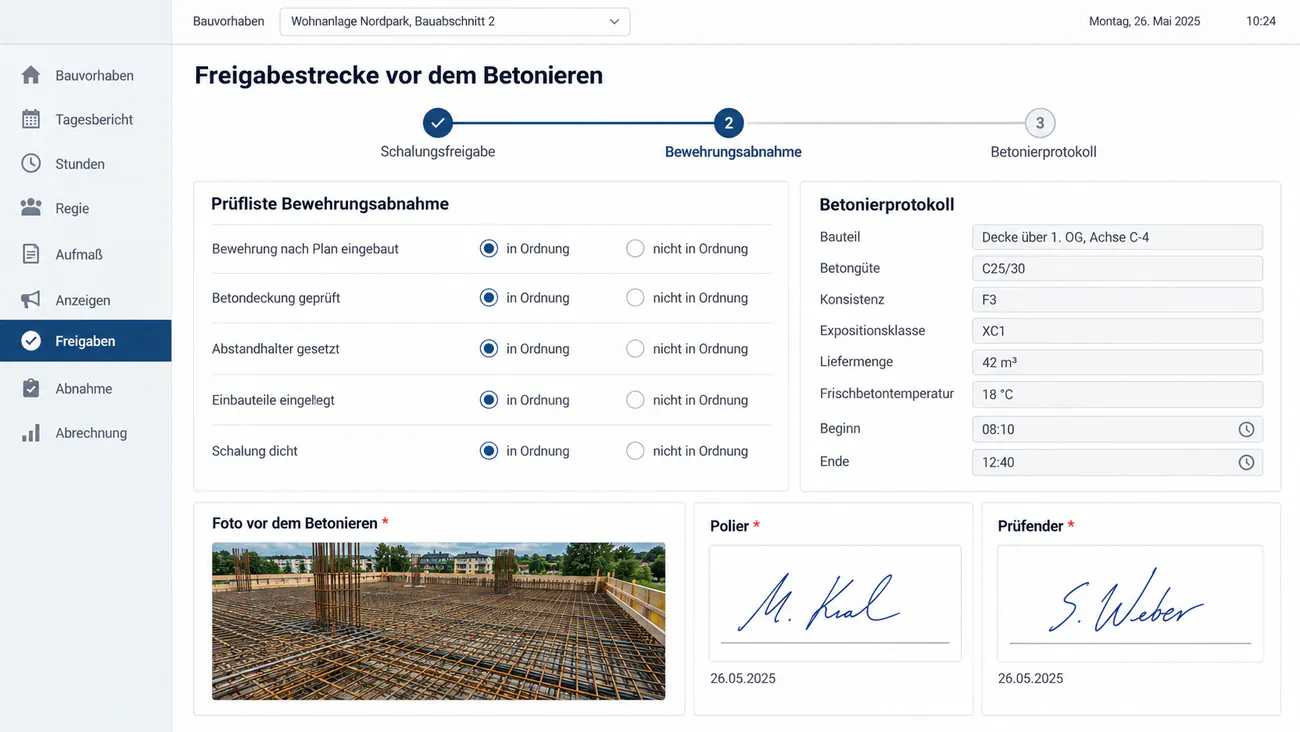Edit the Betongüte field C25/30
Image resolution: width=1300 pixels, height=732 pixels.
click(1117, 268)
